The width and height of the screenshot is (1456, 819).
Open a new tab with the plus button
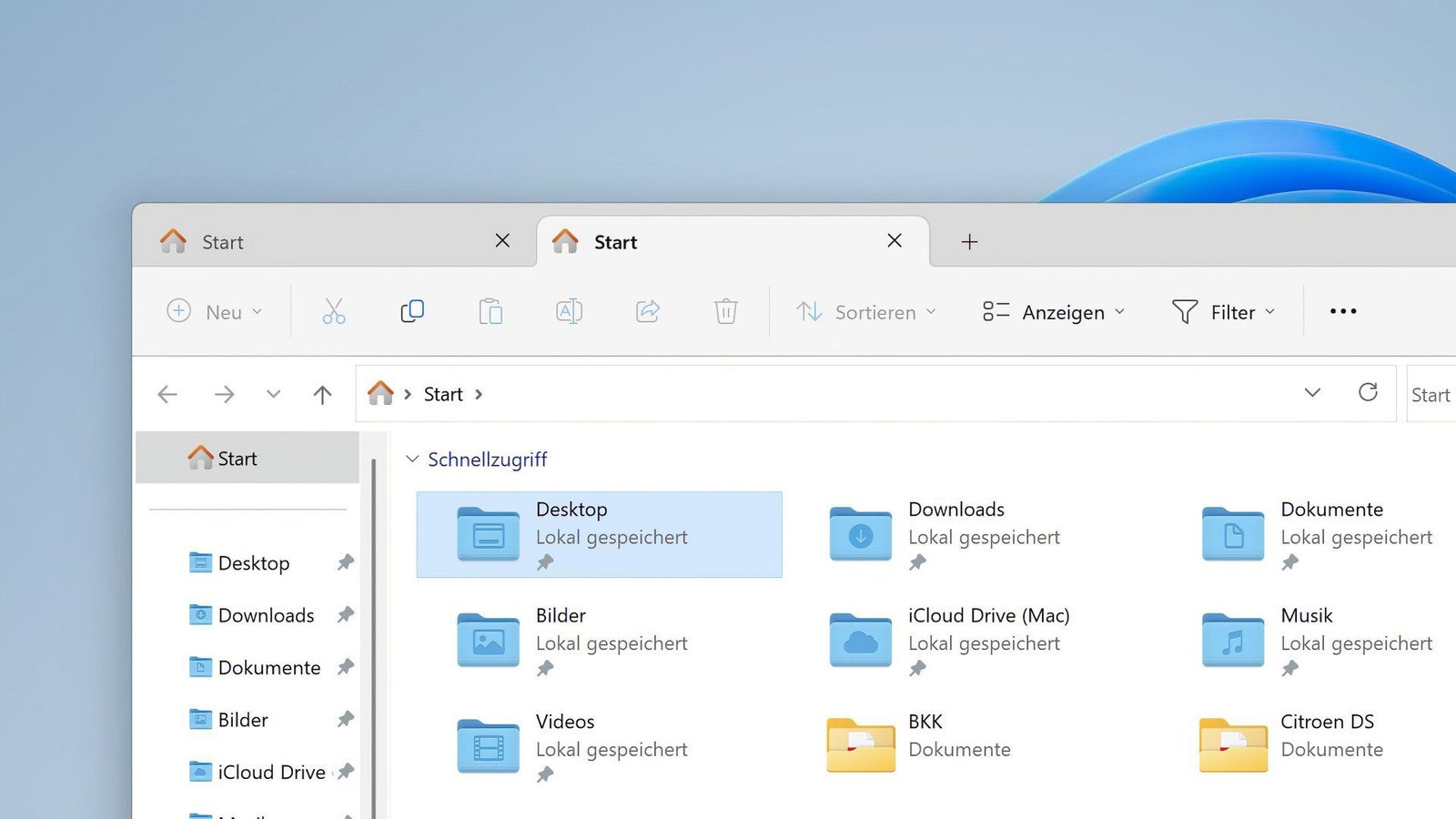pyautogui.click(x=969, y=241)
